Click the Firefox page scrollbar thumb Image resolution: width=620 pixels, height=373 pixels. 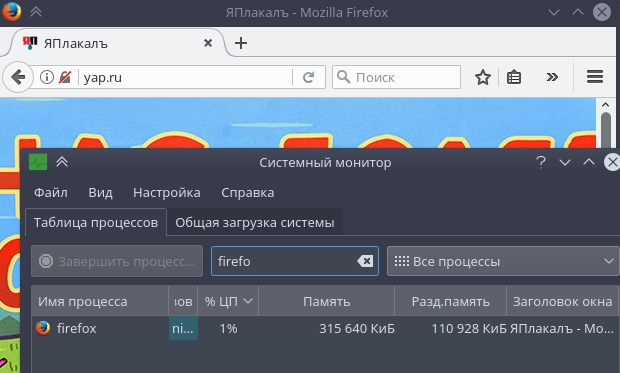606,129
